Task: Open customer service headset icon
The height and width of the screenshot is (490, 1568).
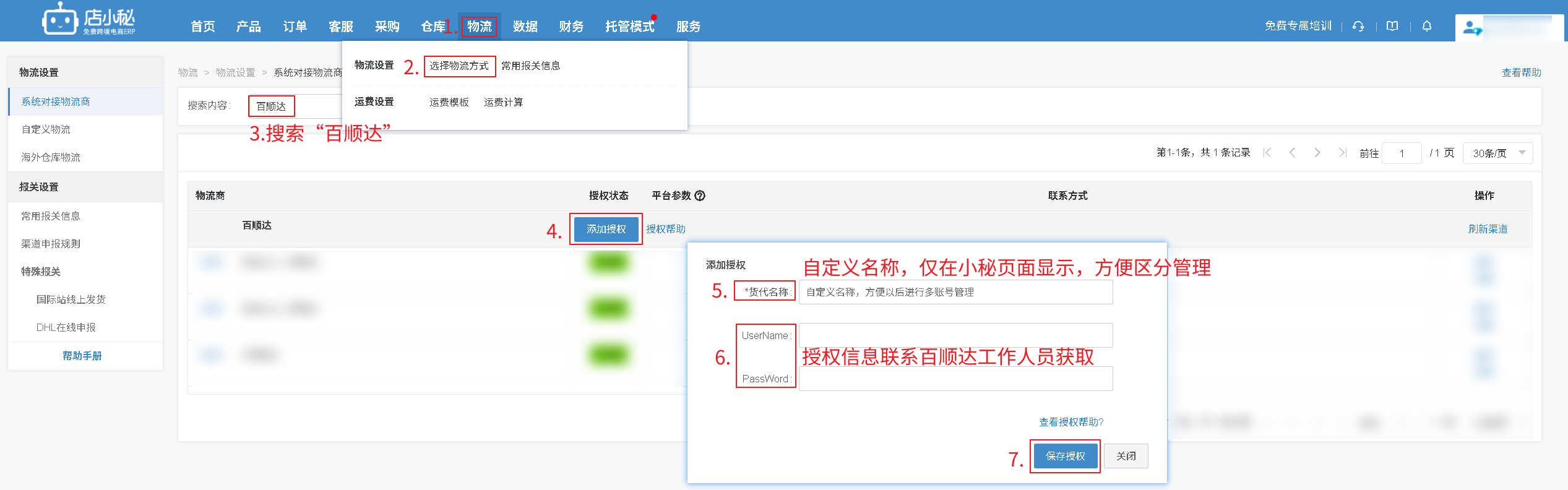Action: tap(1358, 26)
